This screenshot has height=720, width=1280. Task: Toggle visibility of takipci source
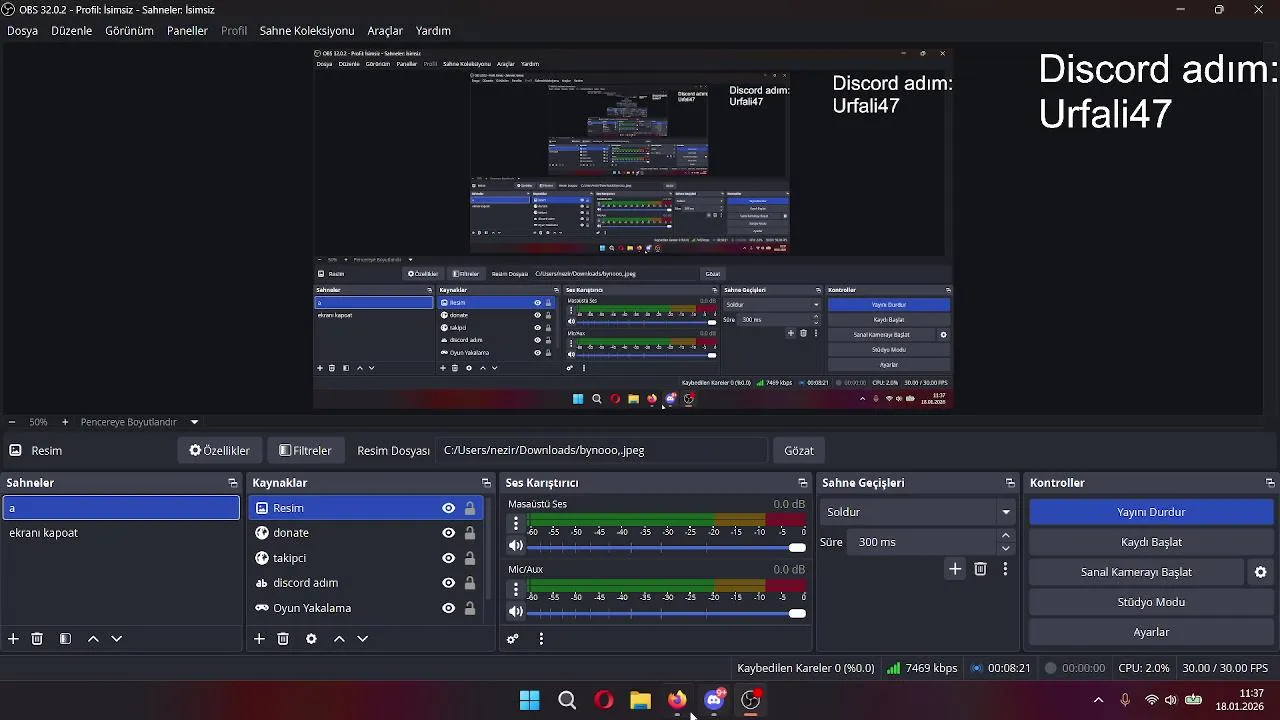pos(448,558)
